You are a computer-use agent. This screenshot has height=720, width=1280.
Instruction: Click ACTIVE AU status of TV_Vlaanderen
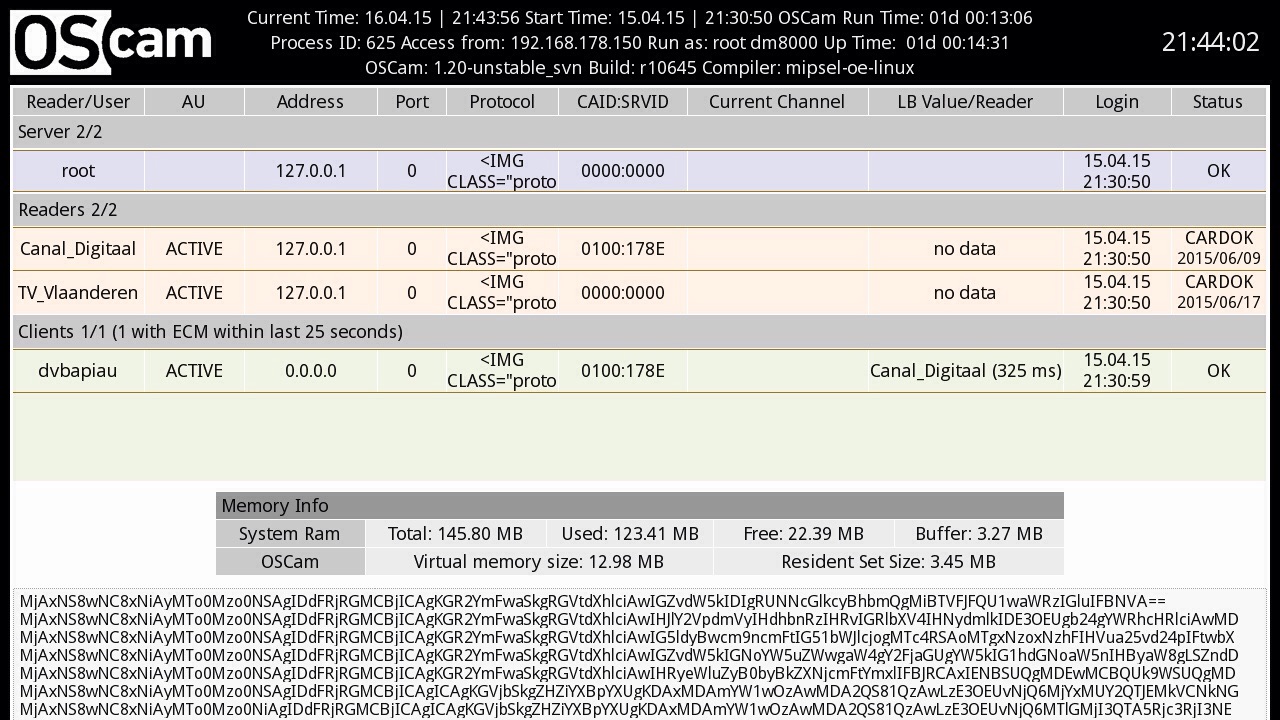click(194, 293)
